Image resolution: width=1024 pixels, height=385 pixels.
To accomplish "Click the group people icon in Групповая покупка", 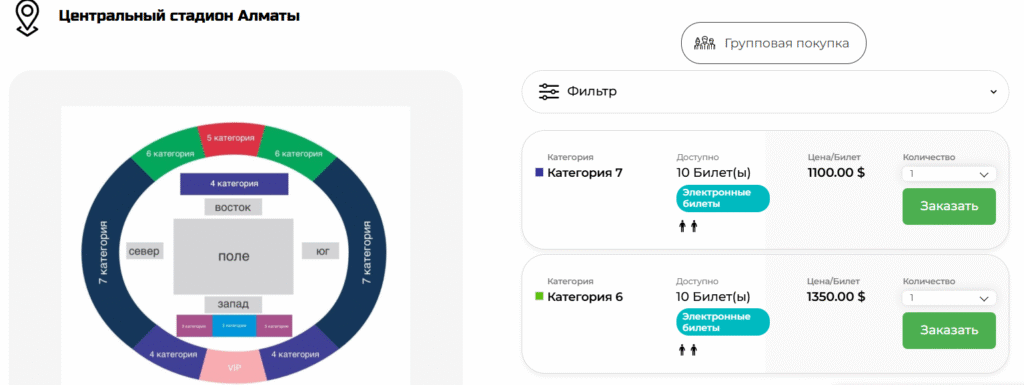I will coord(705,43).
